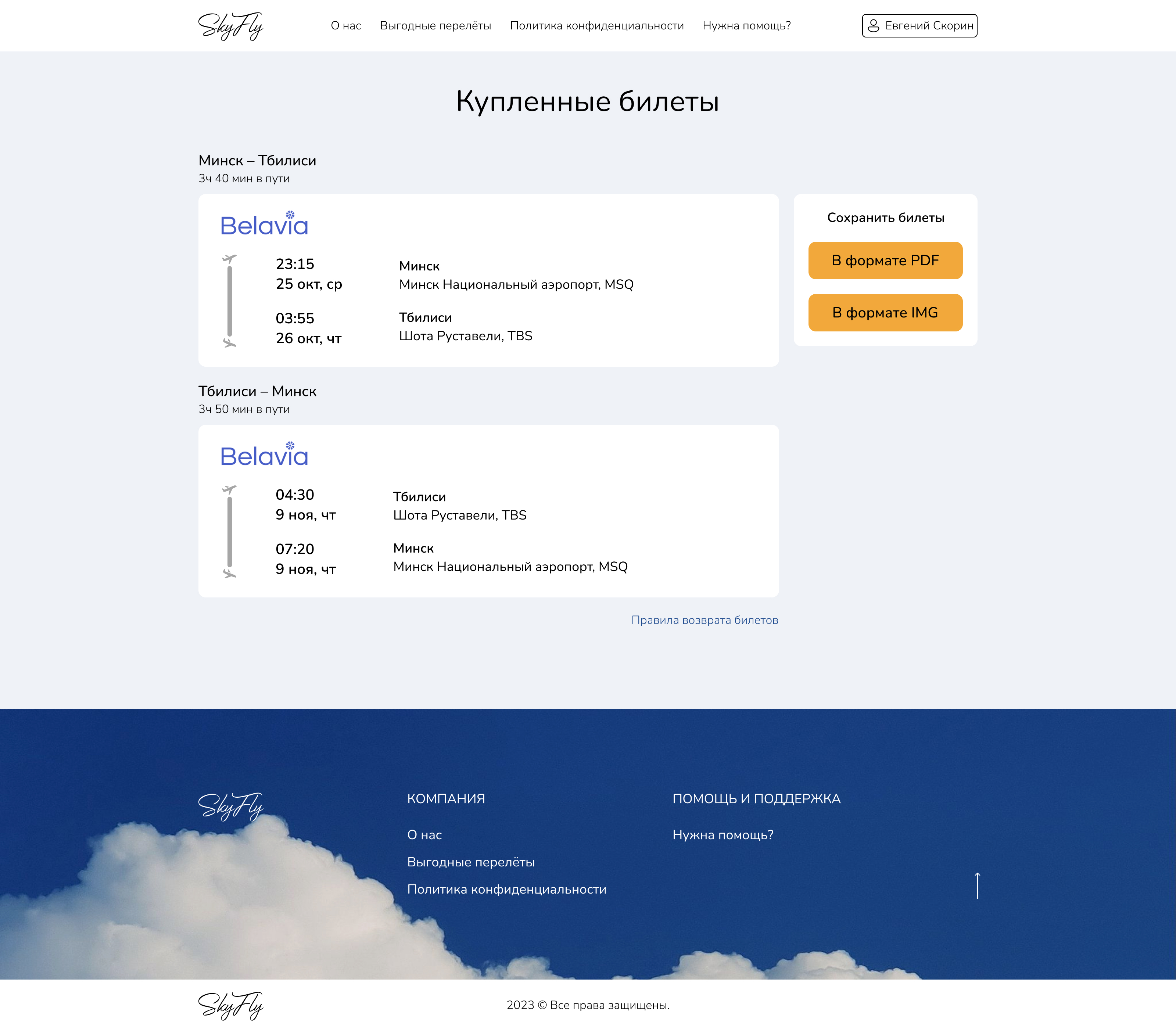
Task: Click the SkyFly logo above the clouds
Action: (230, 806)
